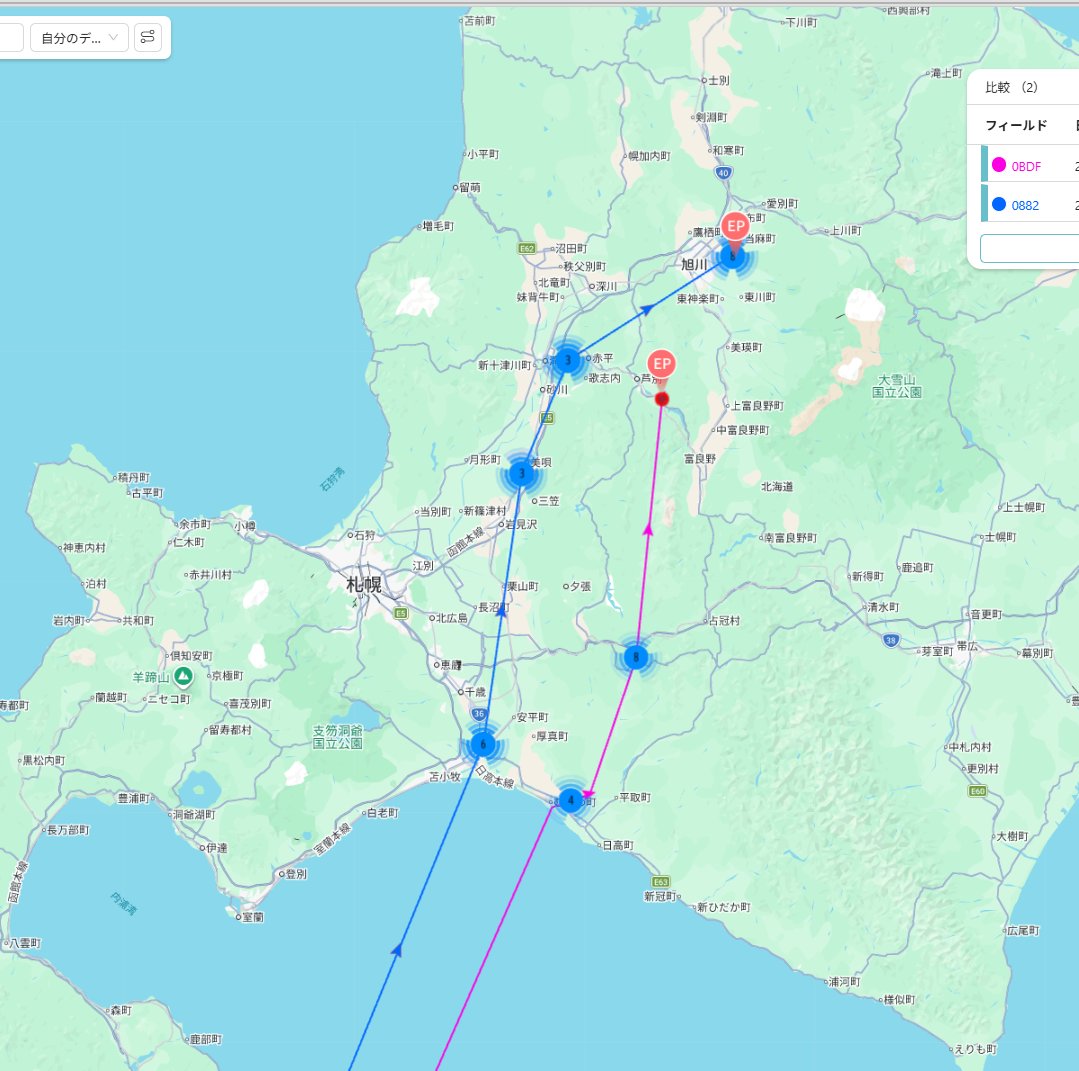The height and width of the screenshot is (1071, 1079).
Task: Click the 夕張 town label
Action: click(x=580, y=586)
